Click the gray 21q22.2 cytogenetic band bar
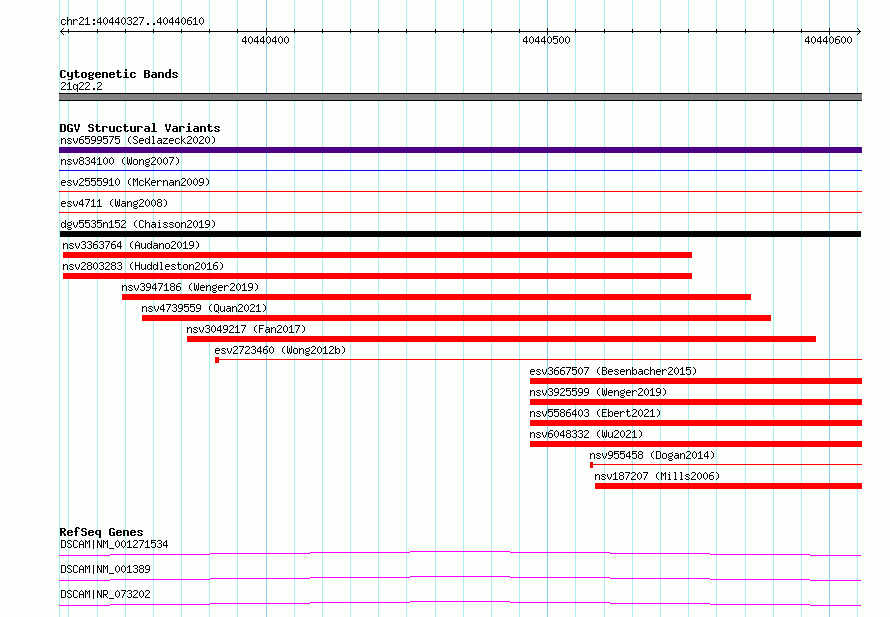The image size is (890, 617). pyautogui.click(x=460, y=97)
